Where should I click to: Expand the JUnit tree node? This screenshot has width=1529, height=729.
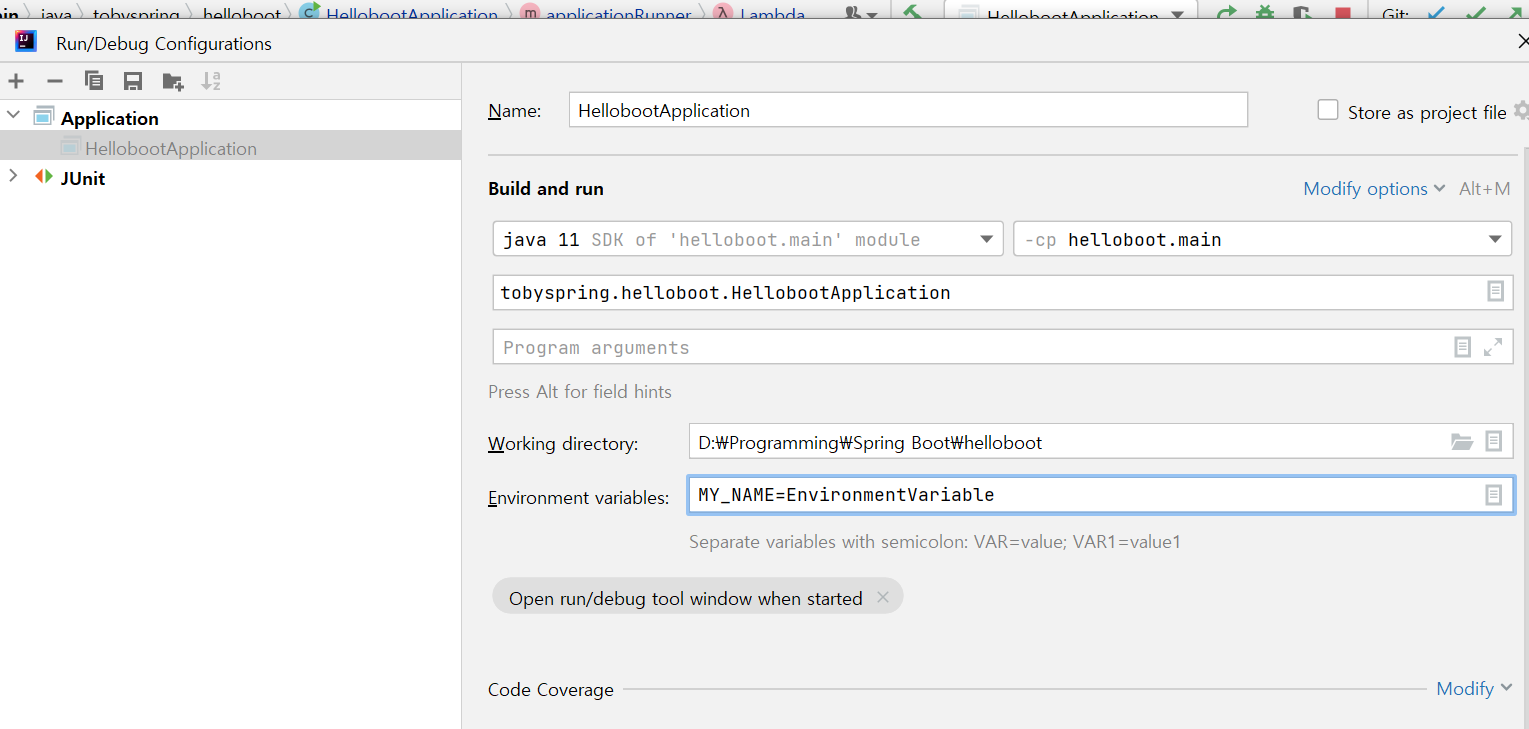coord(13,176)
